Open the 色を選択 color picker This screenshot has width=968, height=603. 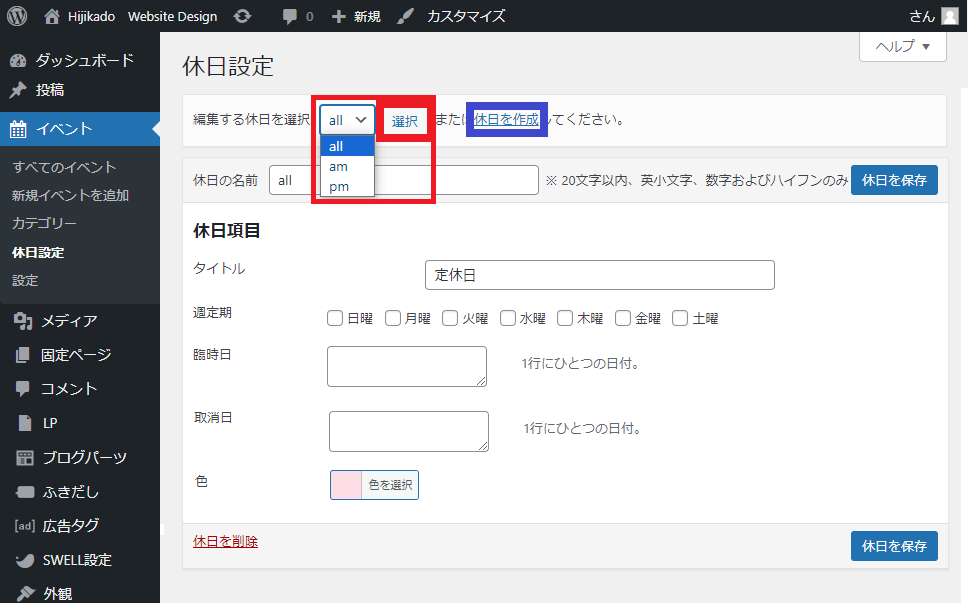click(374, 485)
